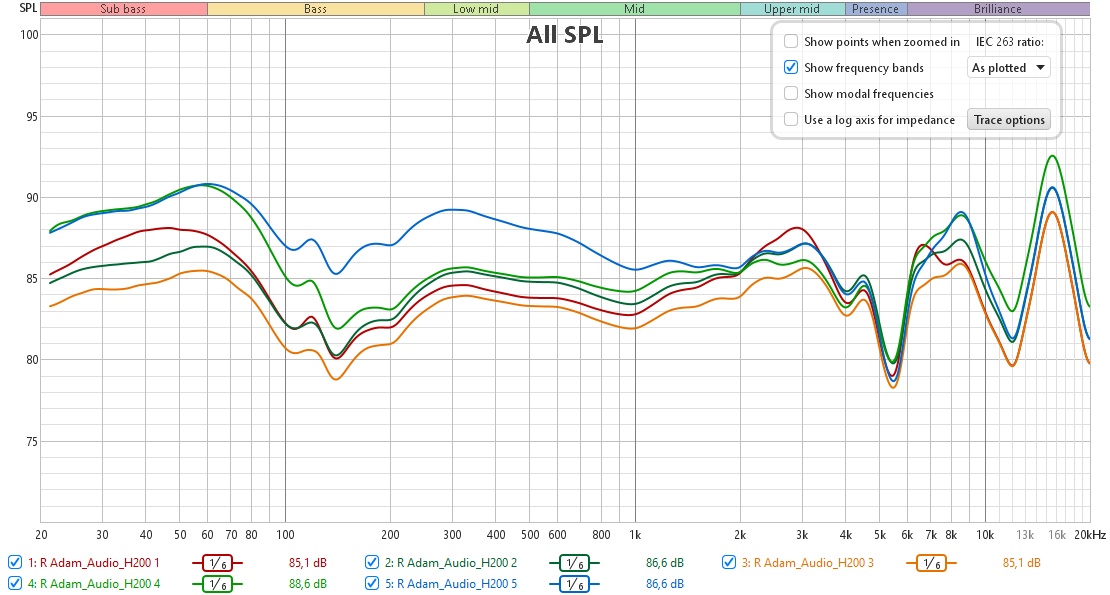Click the All SPL graph title

click(x=564, y=35)
